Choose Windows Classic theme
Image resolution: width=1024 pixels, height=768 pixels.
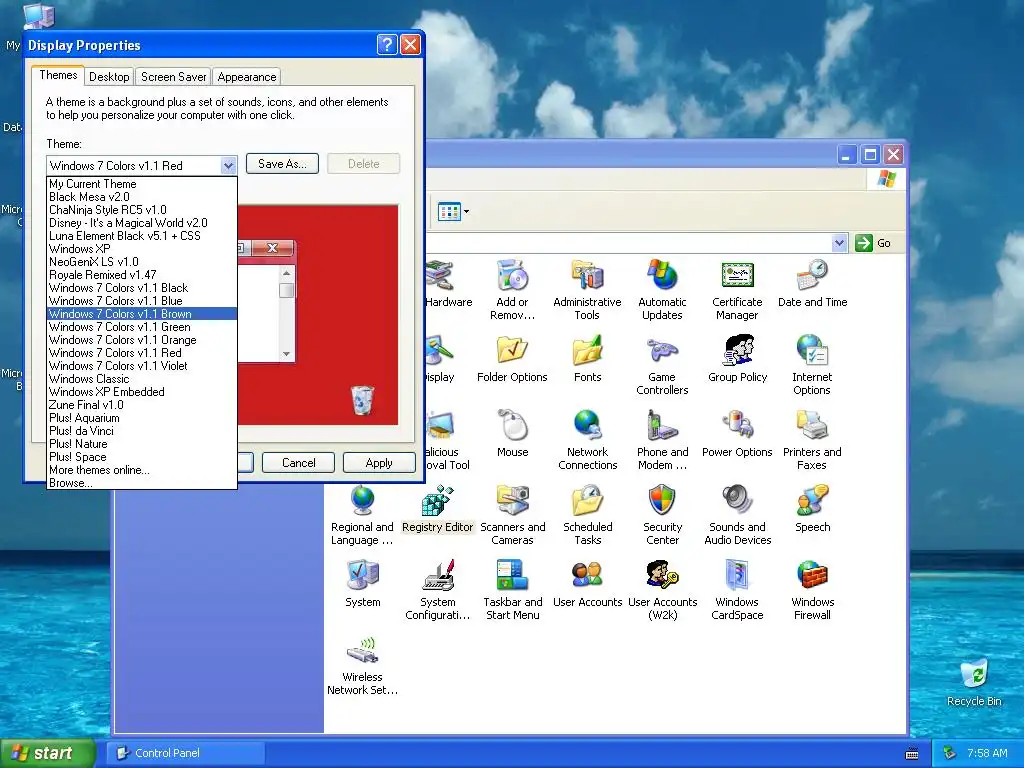[x=142, y=379]
